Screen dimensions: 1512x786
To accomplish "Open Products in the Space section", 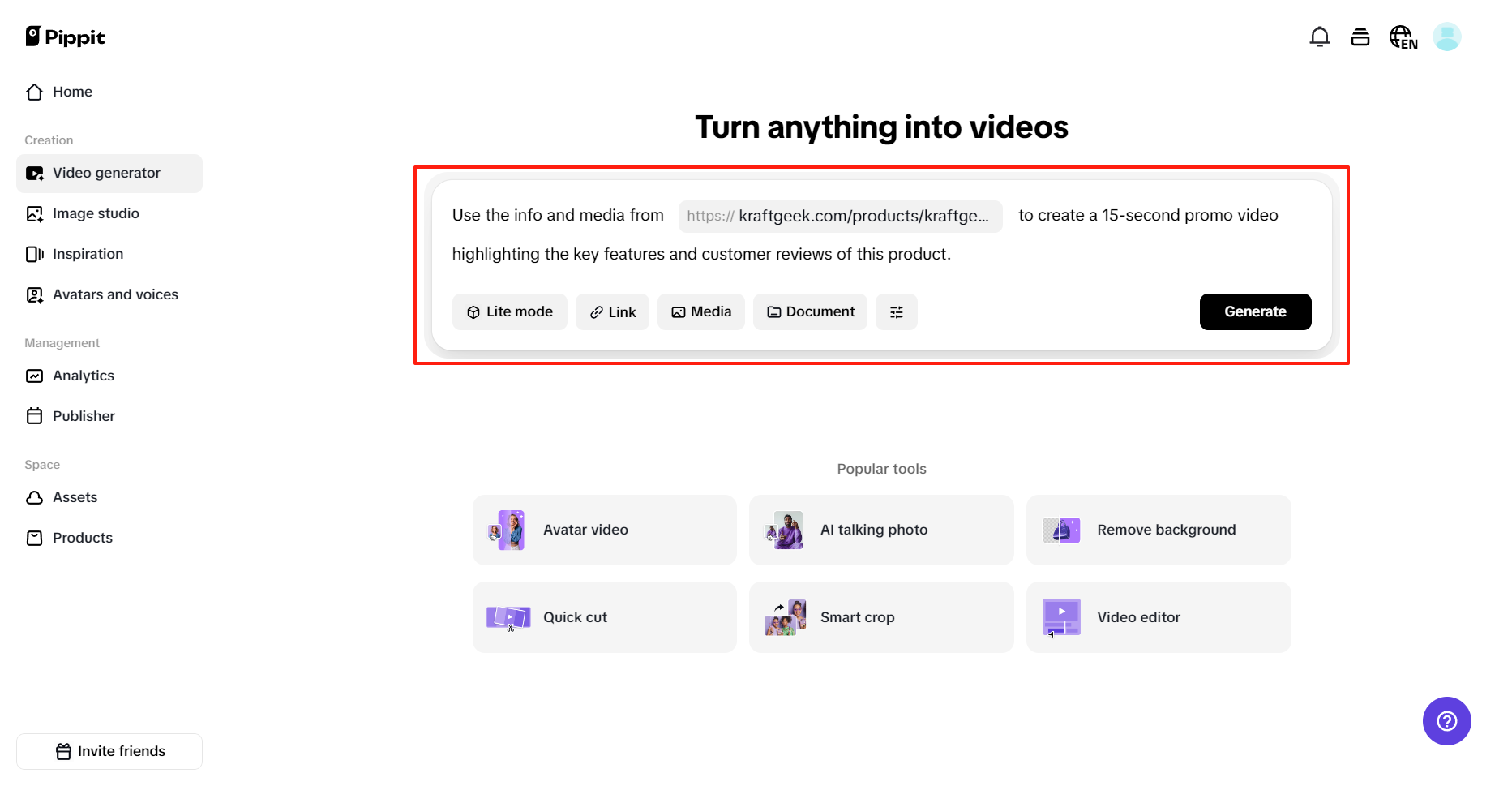I will 82,537.
